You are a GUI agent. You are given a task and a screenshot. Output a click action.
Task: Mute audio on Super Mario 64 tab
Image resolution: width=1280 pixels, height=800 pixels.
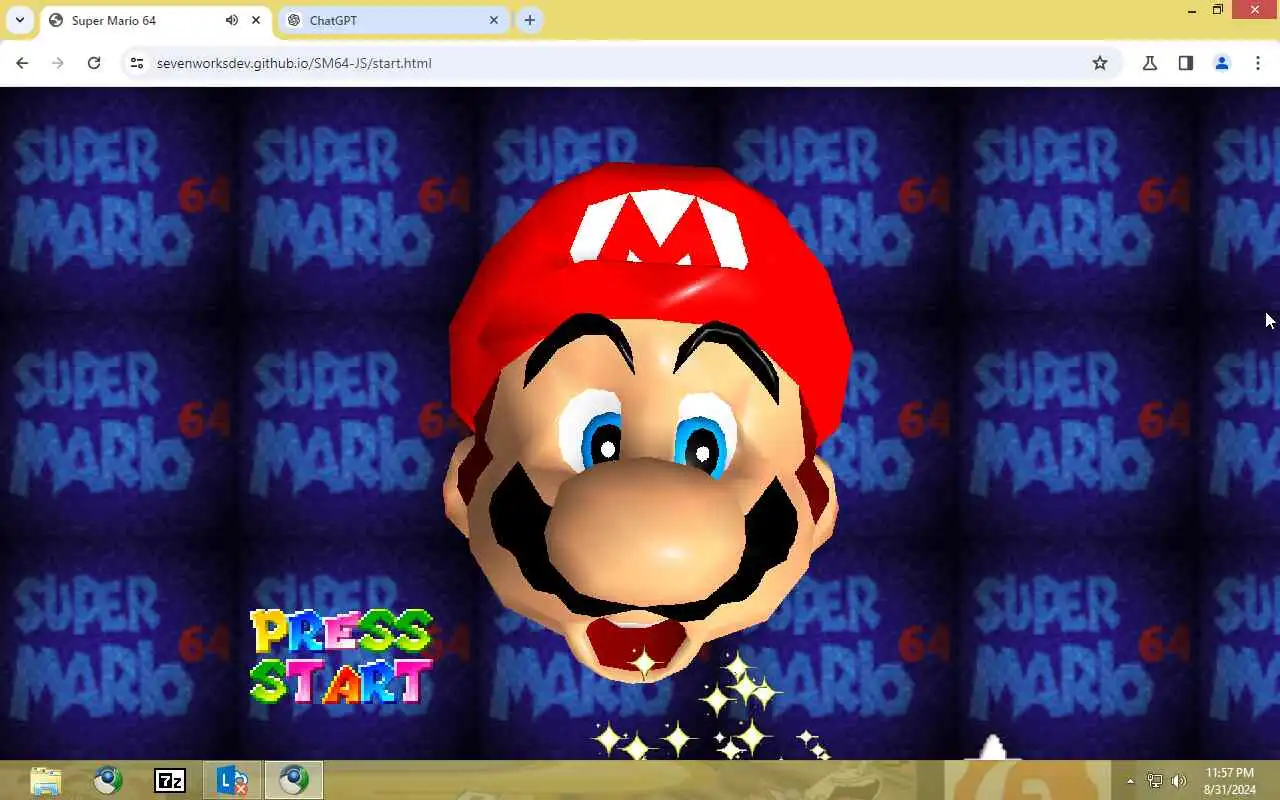[232, 20]
